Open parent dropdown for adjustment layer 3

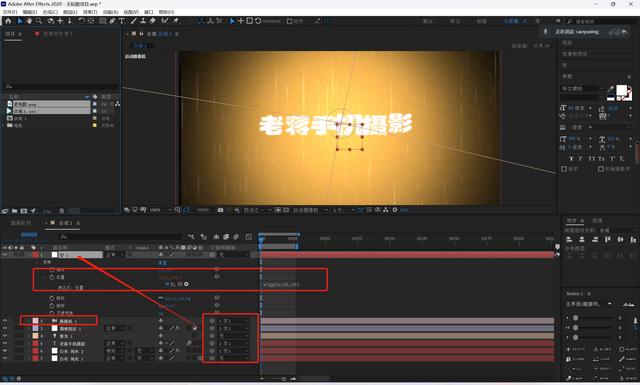tap(233, 328)
